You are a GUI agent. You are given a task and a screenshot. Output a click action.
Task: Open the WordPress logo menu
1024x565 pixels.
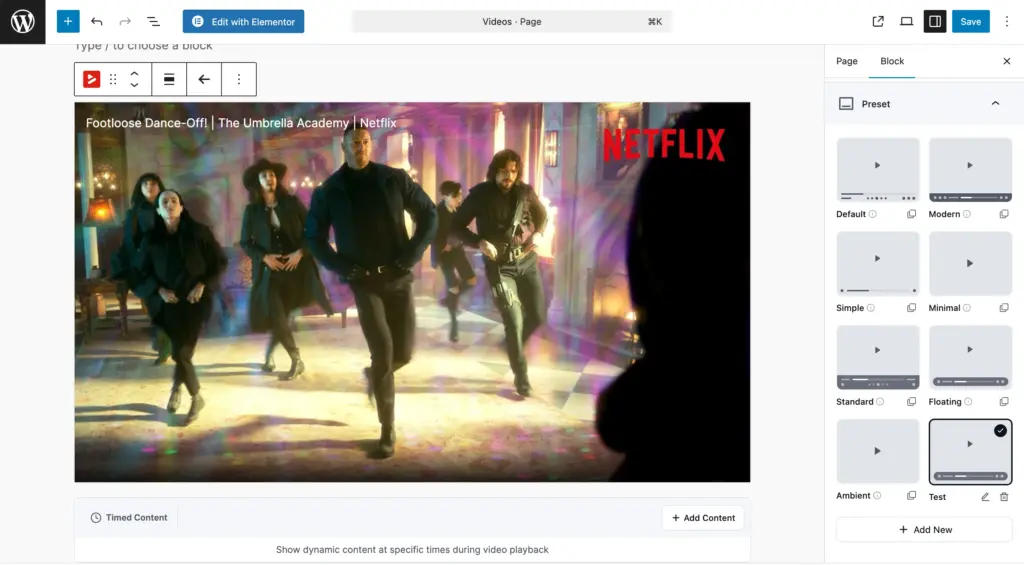click(x=22, y=22)
